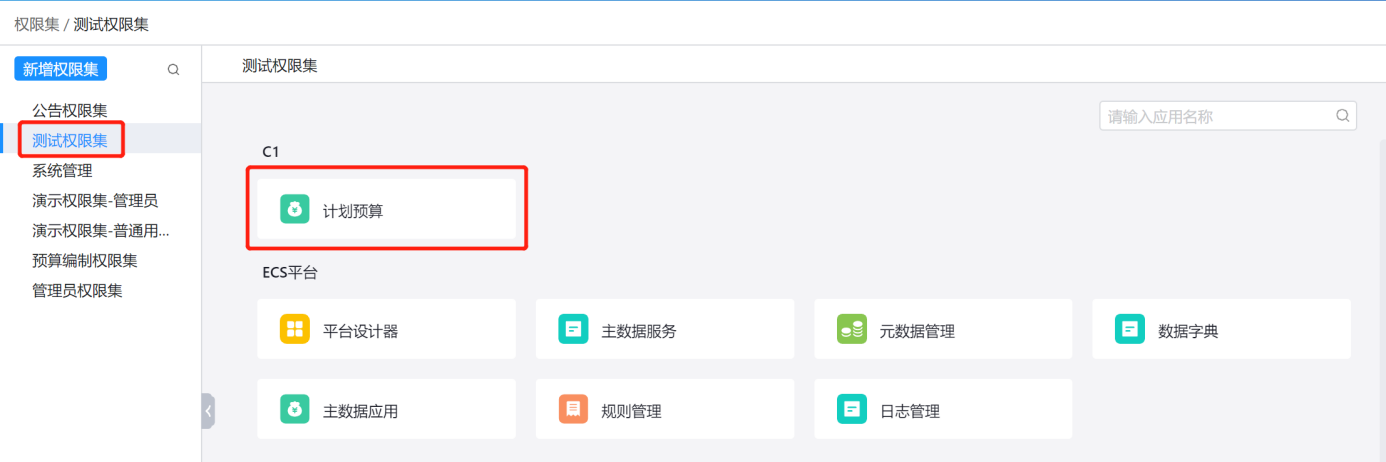The image size is (1386, 462).
Task: Select 管理员权限集 in the sidebar
Action: (x=78, y=290)
